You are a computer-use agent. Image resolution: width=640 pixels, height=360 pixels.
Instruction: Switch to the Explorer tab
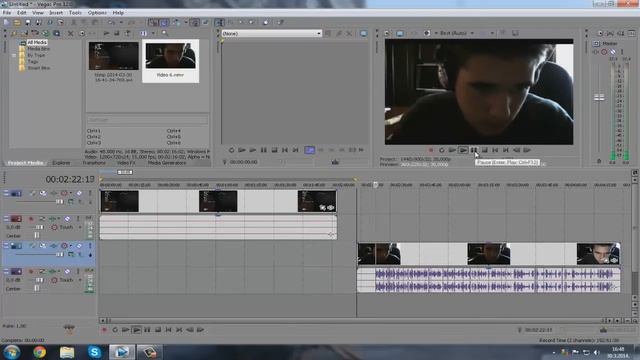[62, 163]
